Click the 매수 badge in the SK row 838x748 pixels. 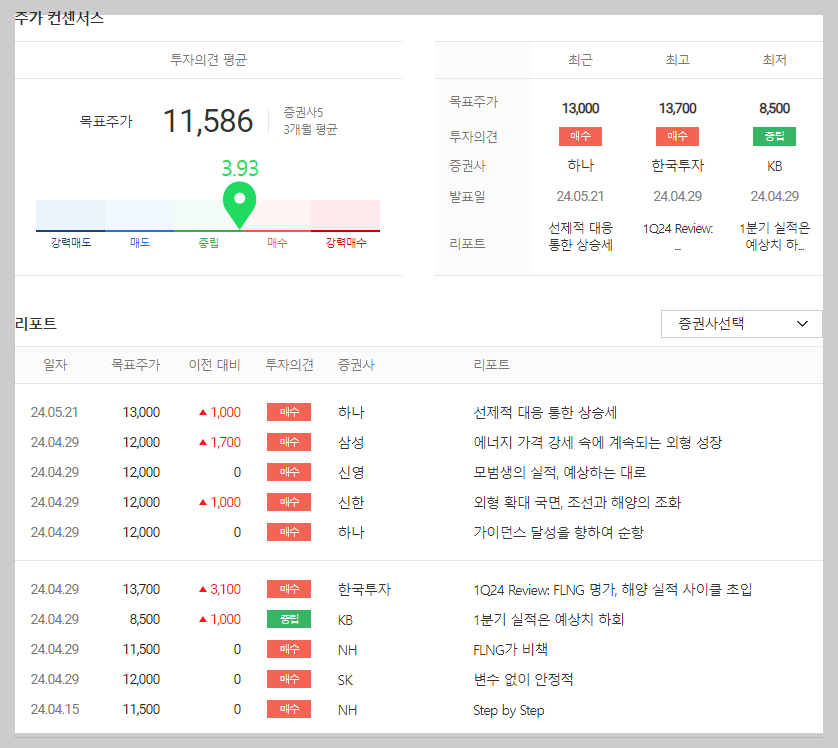(289, 679)
